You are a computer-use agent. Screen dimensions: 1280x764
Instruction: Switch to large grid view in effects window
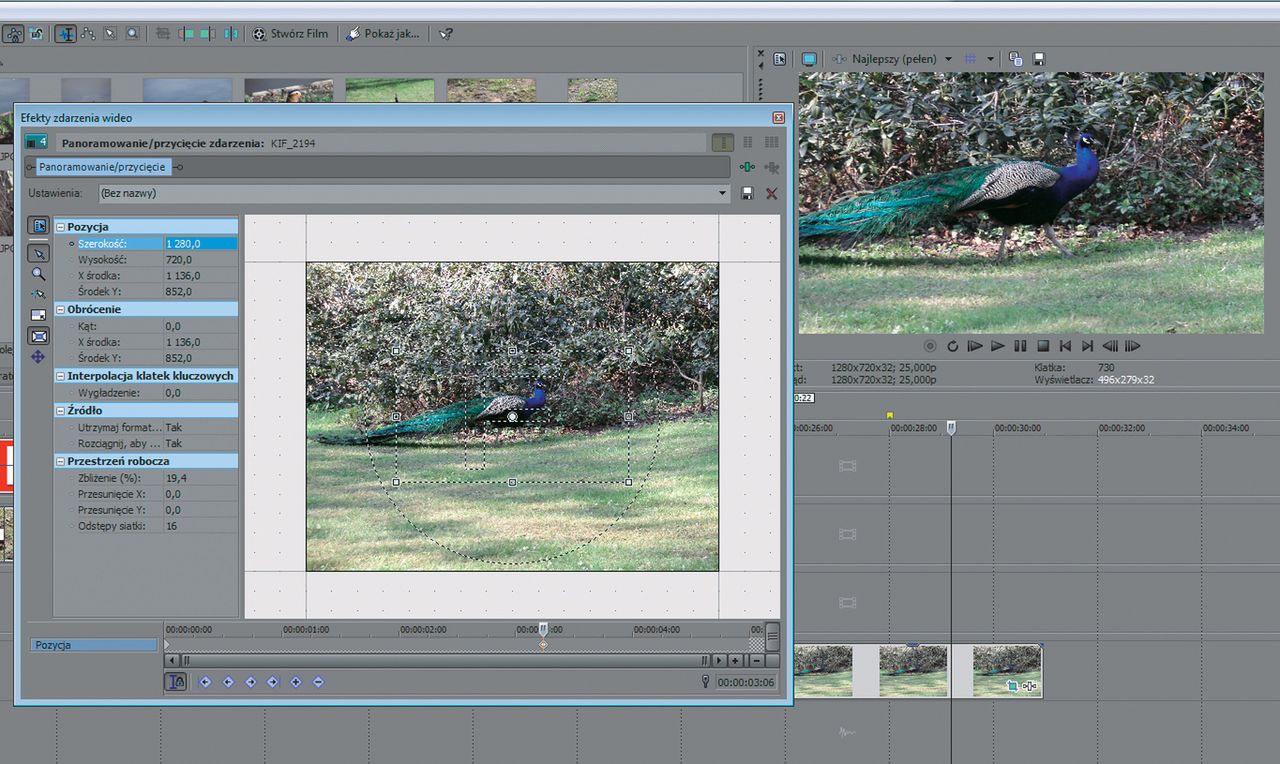[x=771, y=143]
